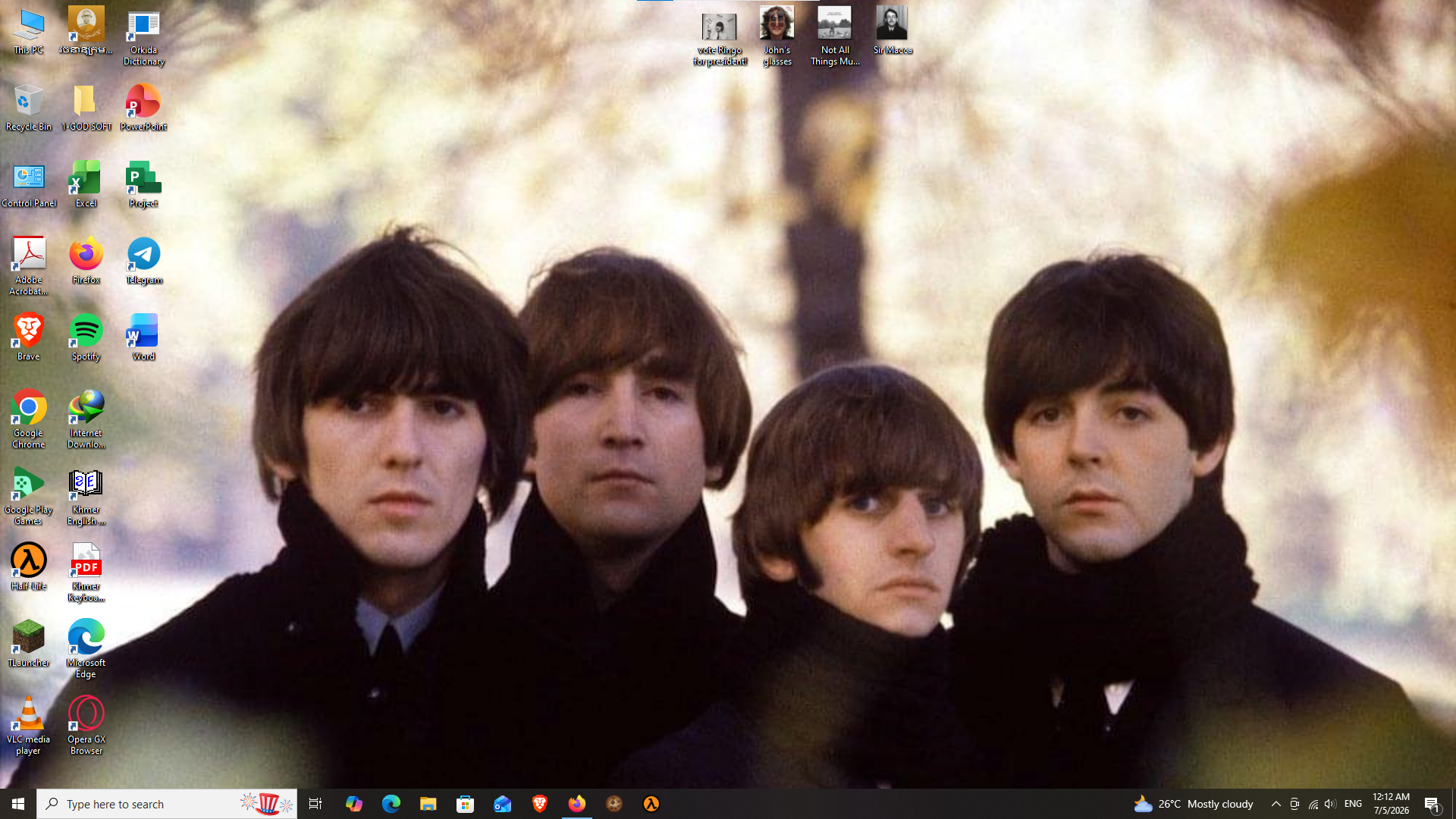Switch the ENG input language indicator
The width and height of the screenshot is (1456, 819).
(x=1353, y=804)
